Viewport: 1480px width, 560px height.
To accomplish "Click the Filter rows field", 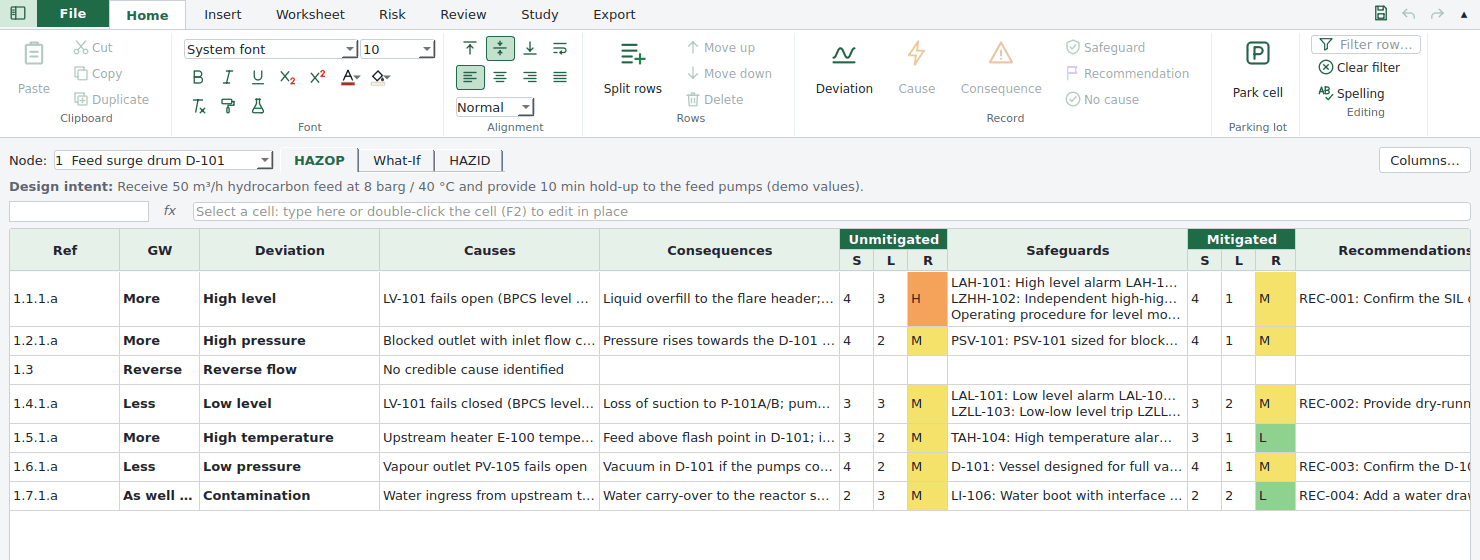I will pos(1366,45).
